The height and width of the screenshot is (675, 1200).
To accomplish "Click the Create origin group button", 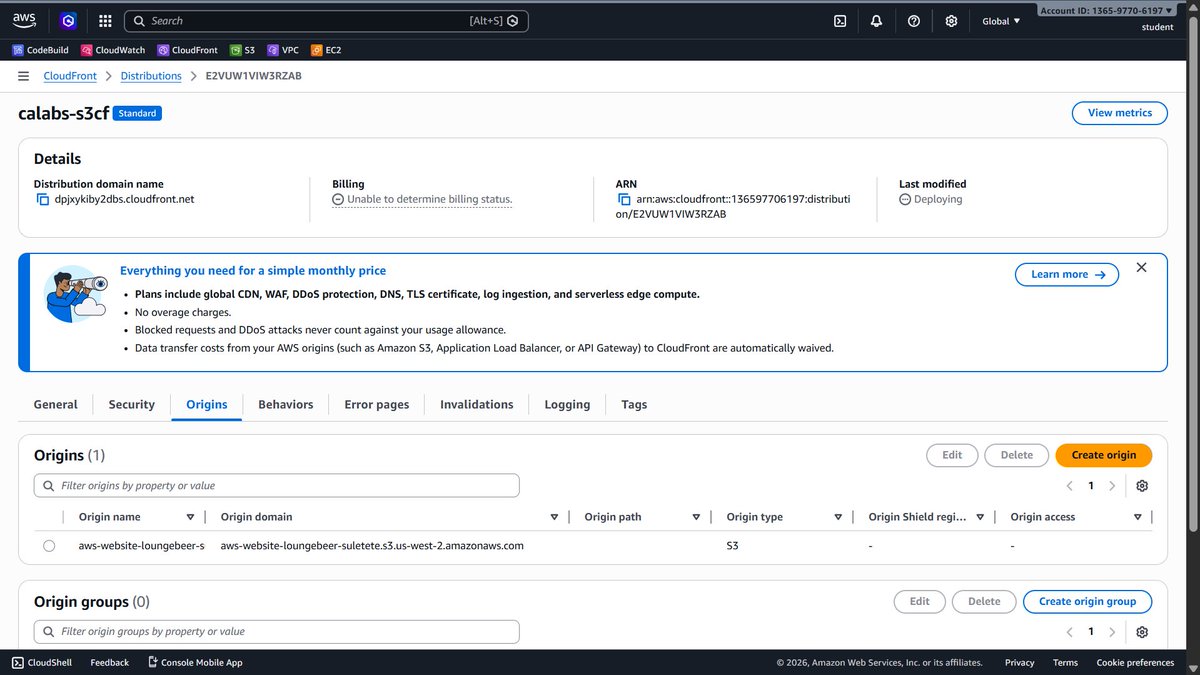I will tap(1087, 601).
